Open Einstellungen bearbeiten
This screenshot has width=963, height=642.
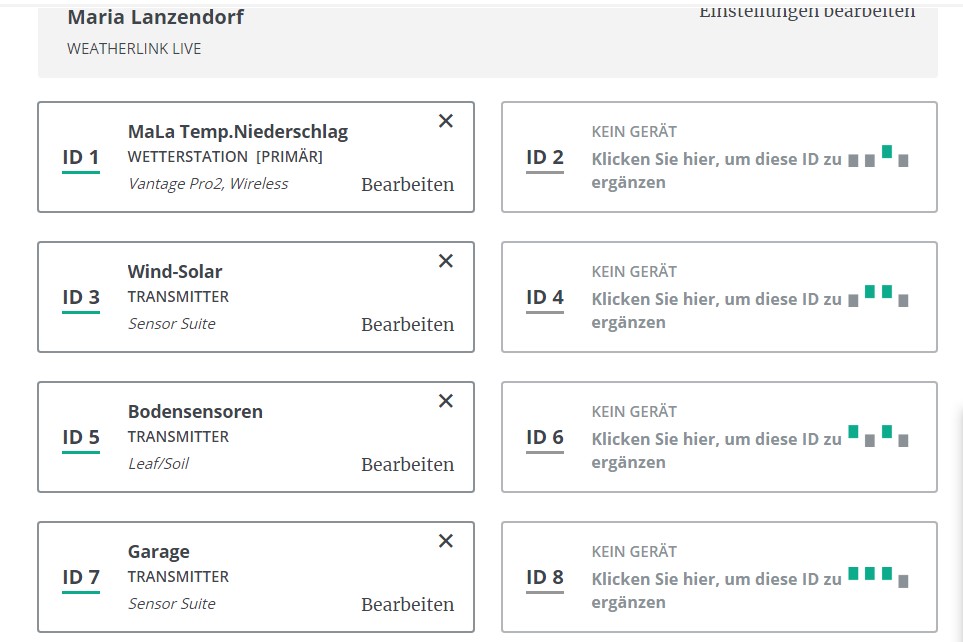coord(808,11)
